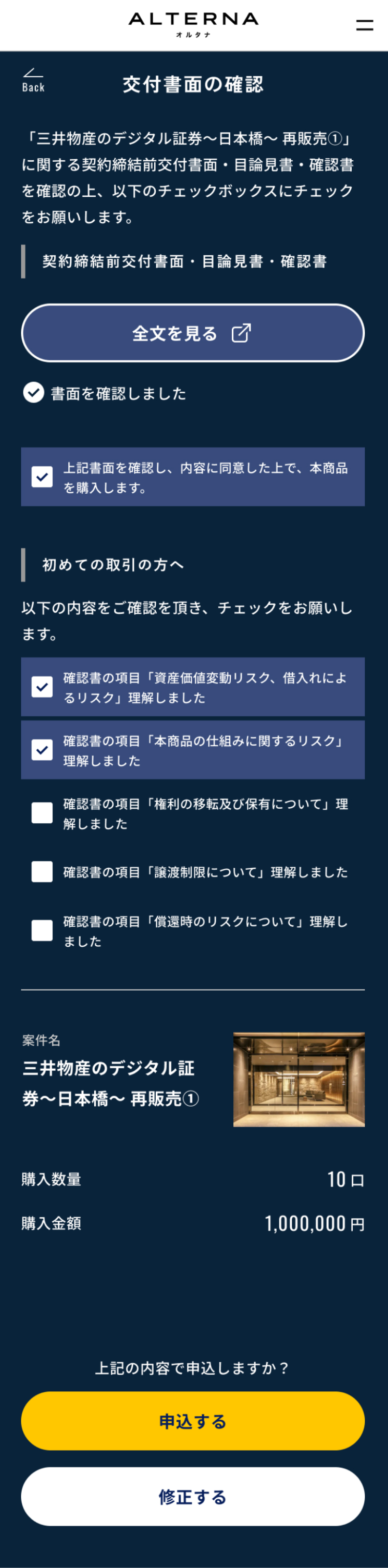The height and width of the screenshot is (1568, 388).
Task: Go back using the Back arrow
Action: 33,80
